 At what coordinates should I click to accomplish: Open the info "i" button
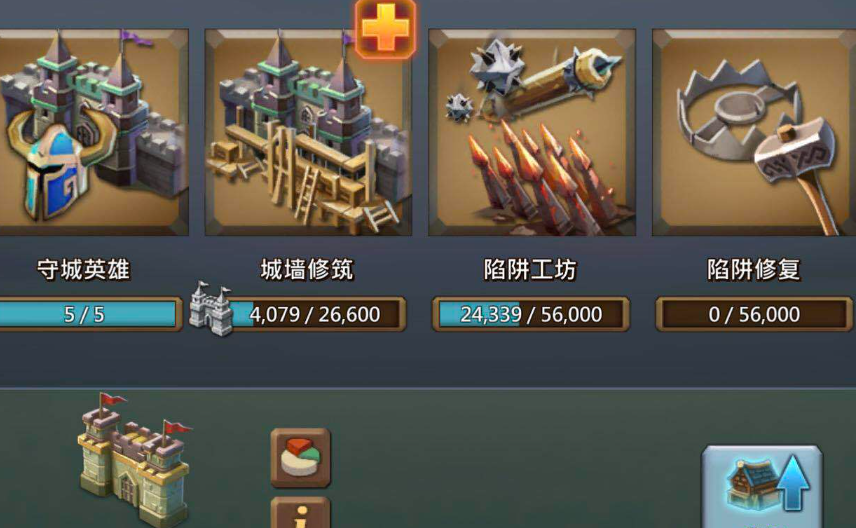(x=301, y=513)
